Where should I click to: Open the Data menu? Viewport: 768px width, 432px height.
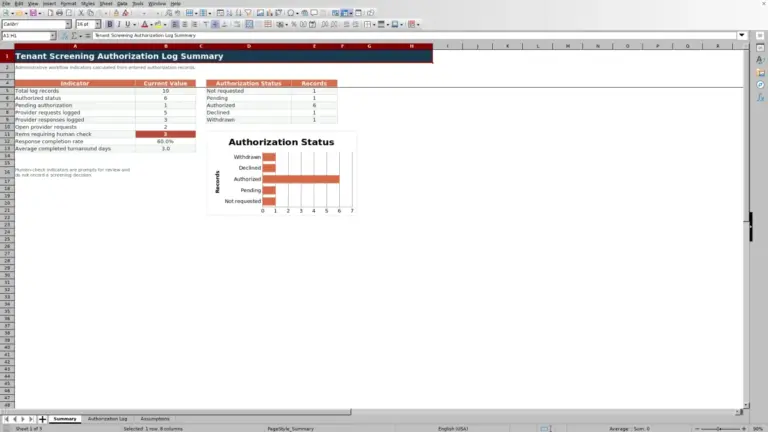click(122, 3)
